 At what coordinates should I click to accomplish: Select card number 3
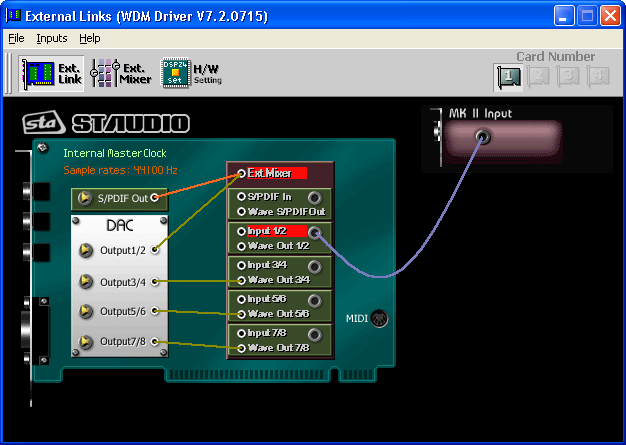coord(568,76)
